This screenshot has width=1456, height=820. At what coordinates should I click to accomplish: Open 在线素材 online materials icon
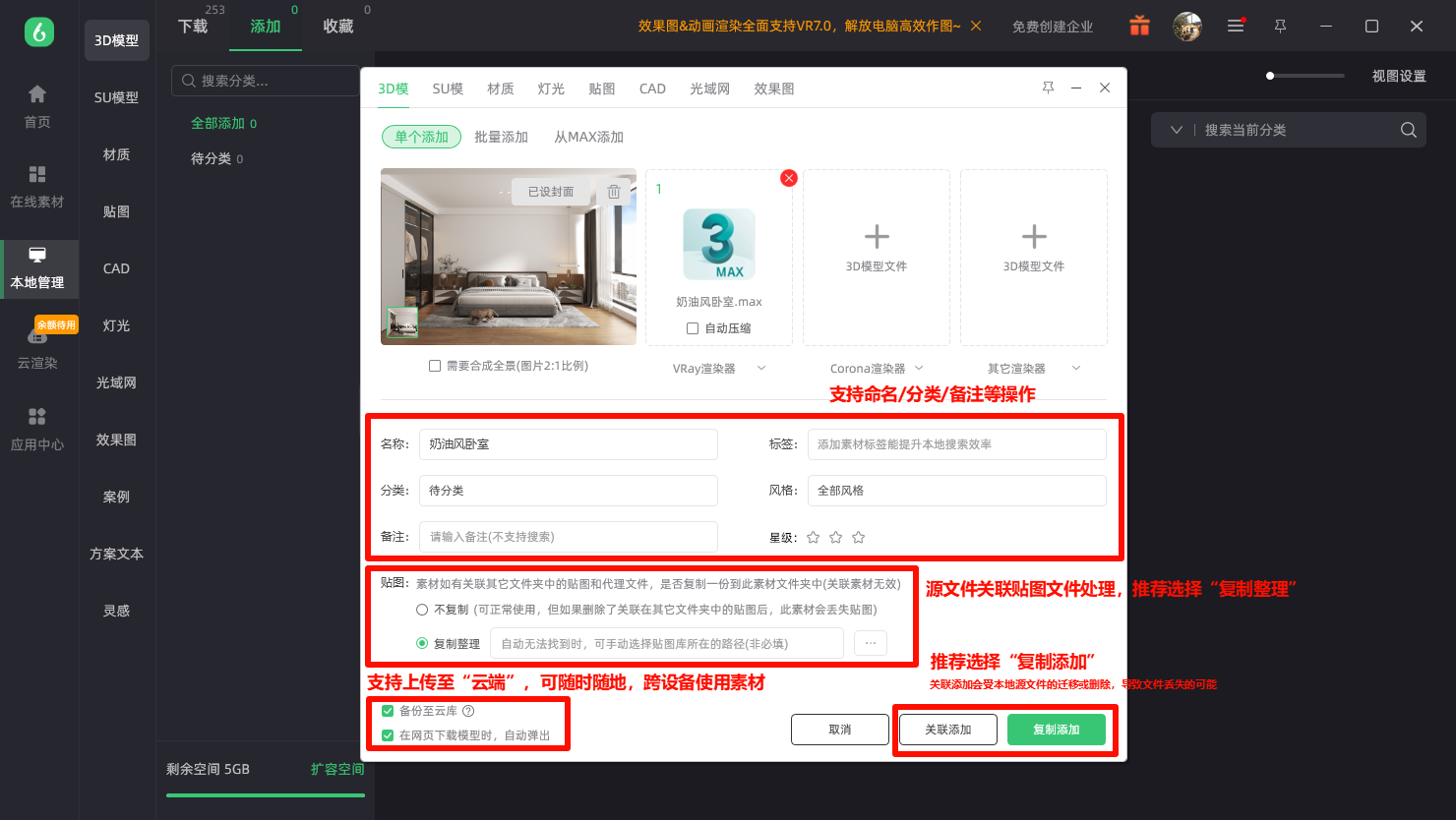coord(37,174)
